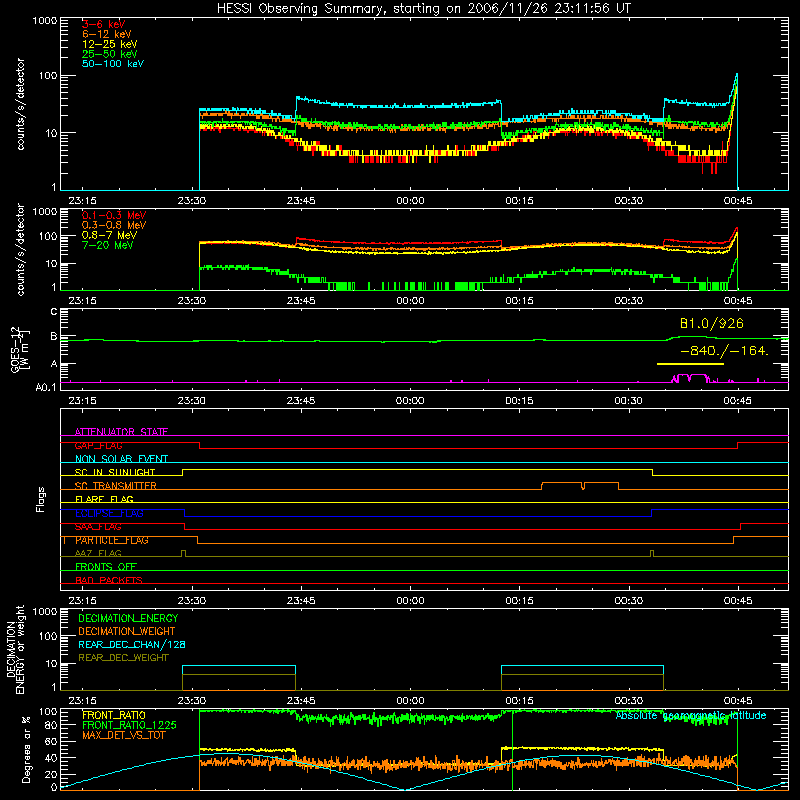Click the Degrees or % axis title
This screenshot has height=800, width=800.
(x=26, y=749)
